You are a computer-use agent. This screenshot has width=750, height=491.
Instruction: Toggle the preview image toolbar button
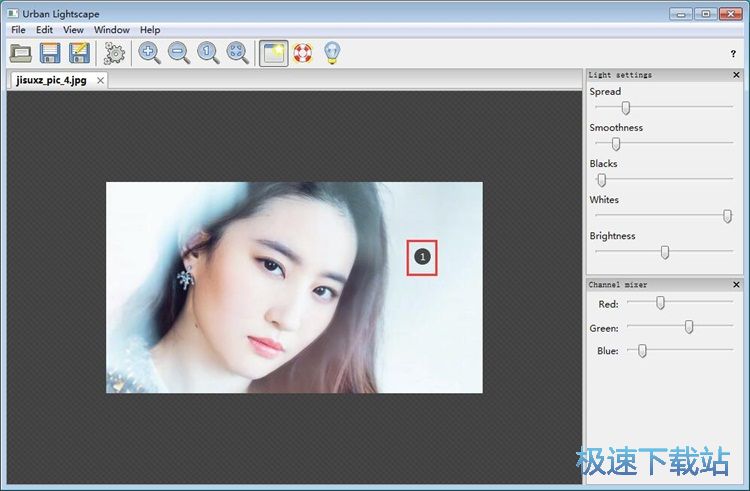click(274, 53)
